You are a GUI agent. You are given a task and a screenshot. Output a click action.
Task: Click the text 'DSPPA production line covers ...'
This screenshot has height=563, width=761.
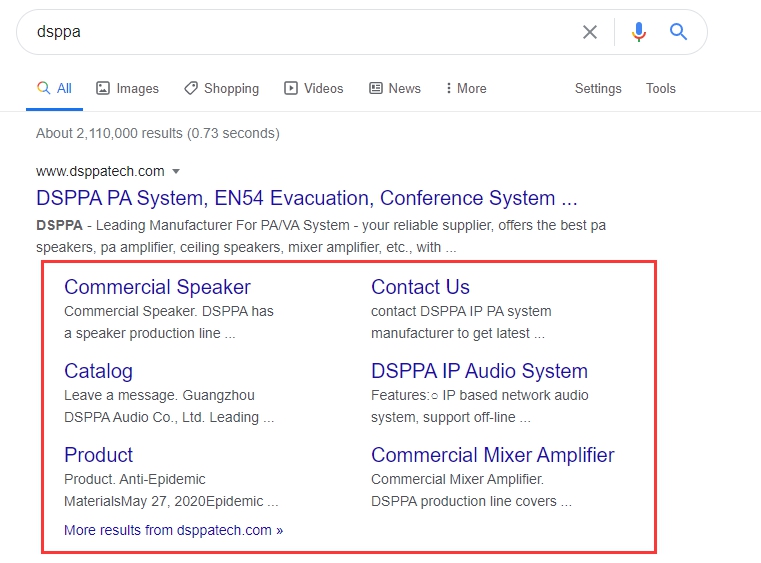coord(471,501)
